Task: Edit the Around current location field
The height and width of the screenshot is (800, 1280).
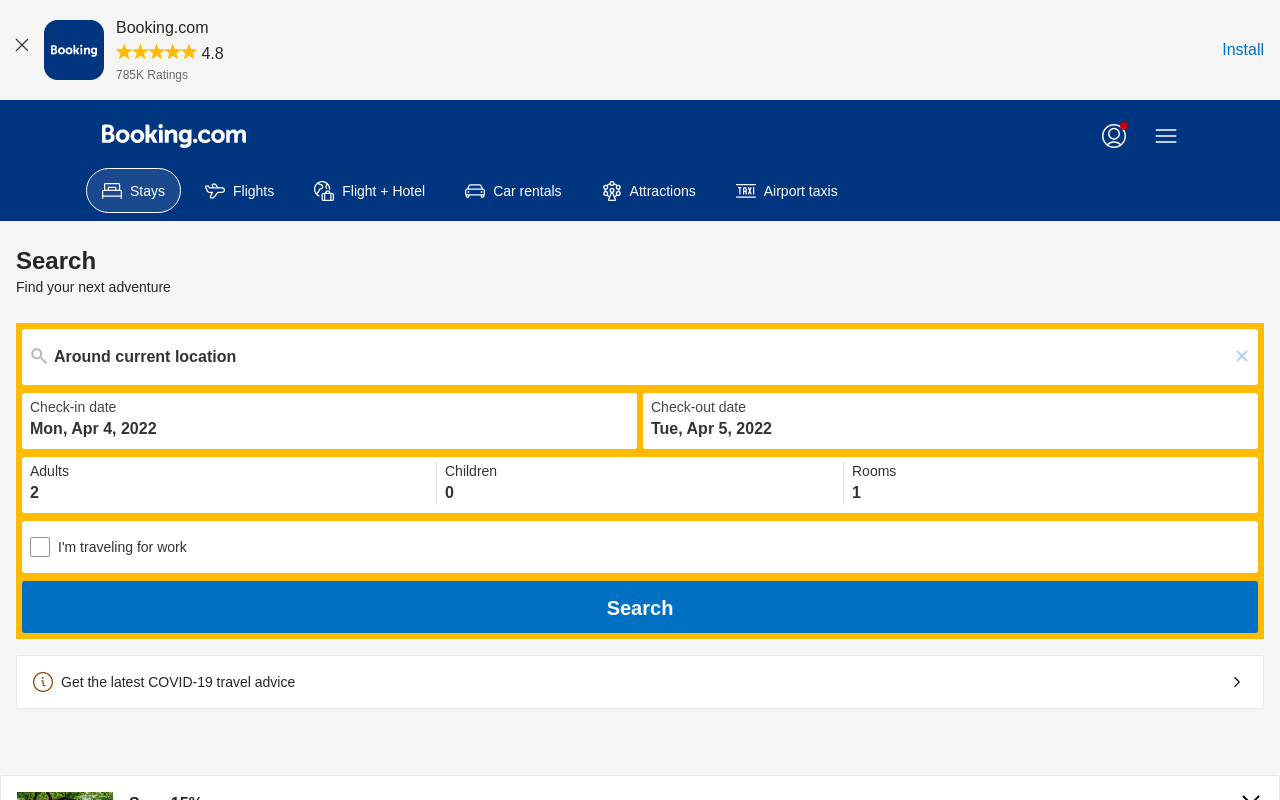Action: (x=640, y=357)
